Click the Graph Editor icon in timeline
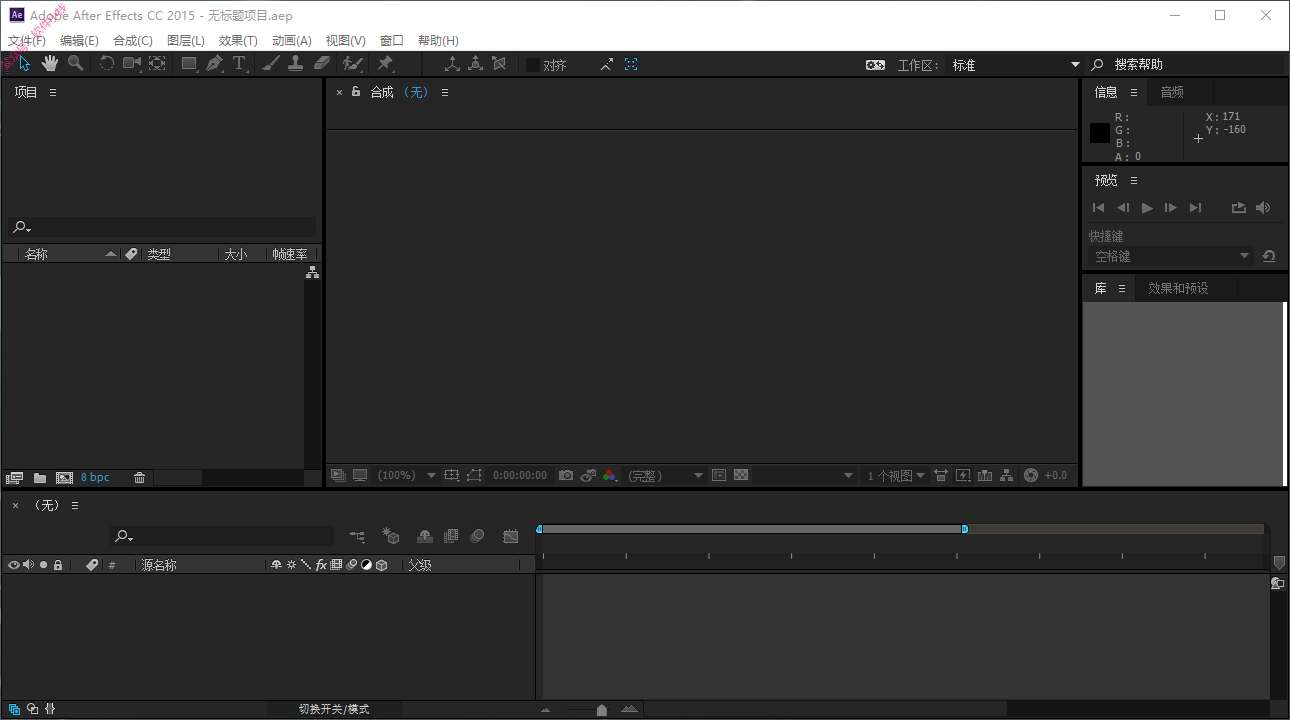This screenshot has height=720, width=1290. point(511,537)
